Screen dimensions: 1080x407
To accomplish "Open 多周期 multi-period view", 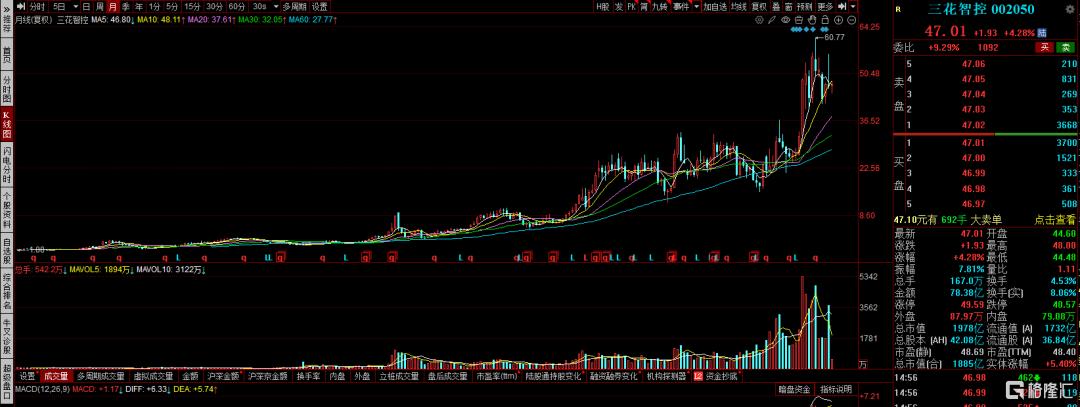I will (295, 6).
